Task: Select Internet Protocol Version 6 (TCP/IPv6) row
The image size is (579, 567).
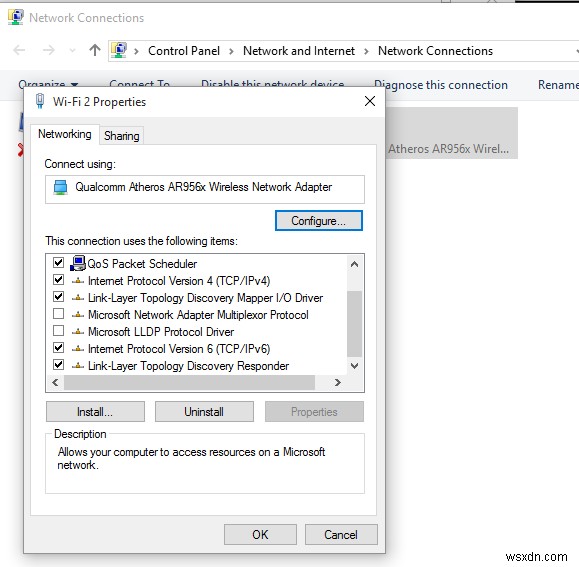Action: tap(179, 349)
